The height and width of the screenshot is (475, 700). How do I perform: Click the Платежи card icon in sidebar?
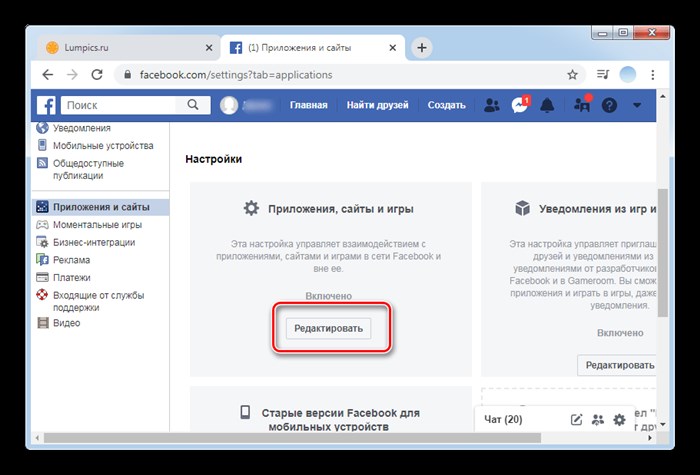pyautogui.click(x=42, y=277)
